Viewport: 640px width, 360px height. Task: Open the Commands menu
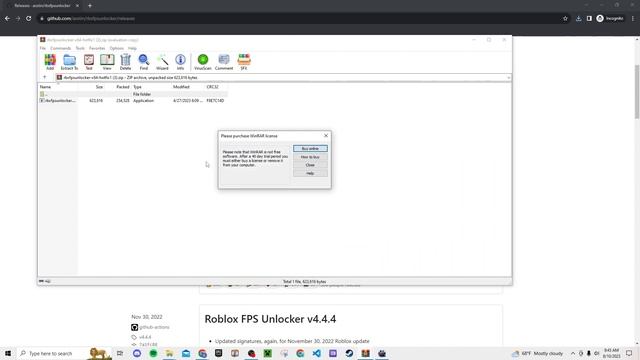pos(60,48)
